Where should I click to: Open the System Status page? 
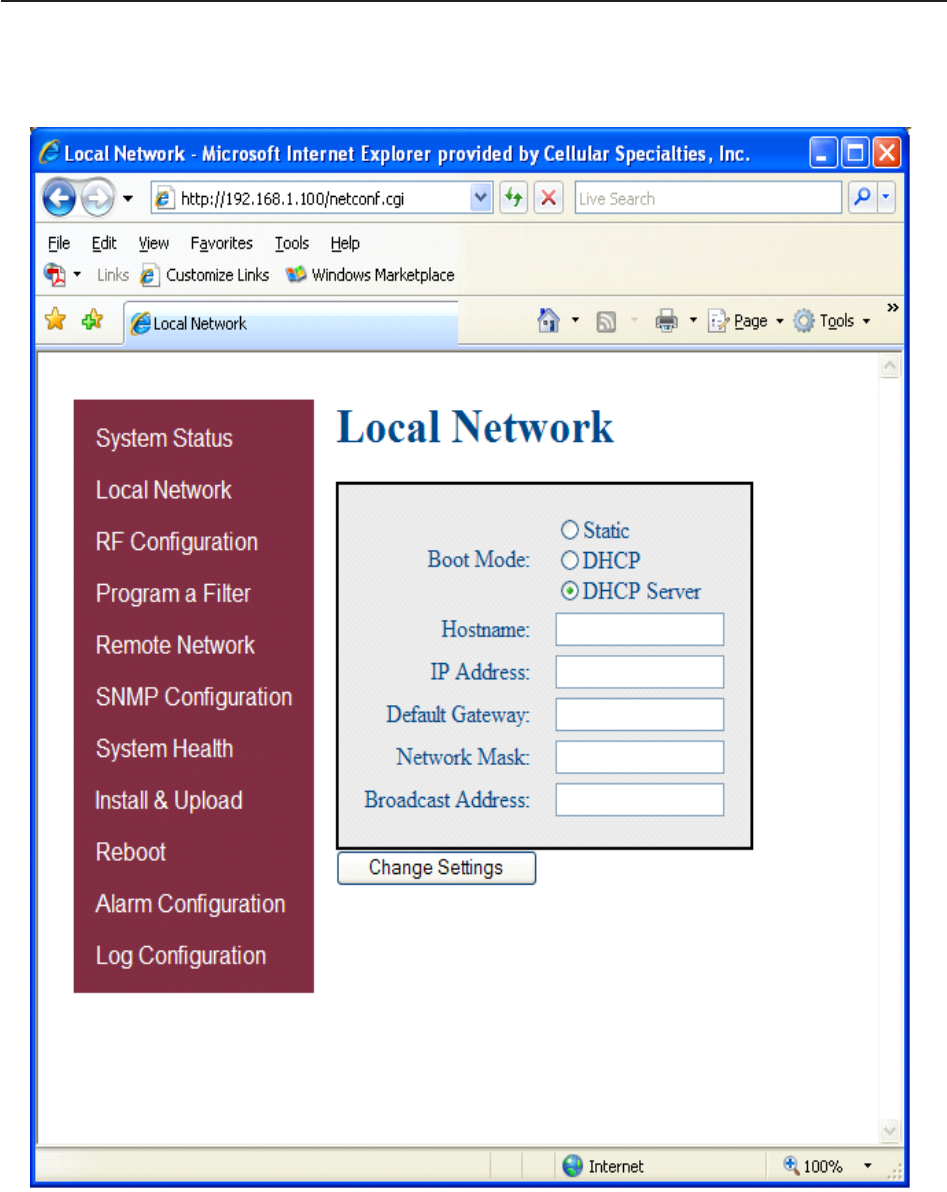164,439
